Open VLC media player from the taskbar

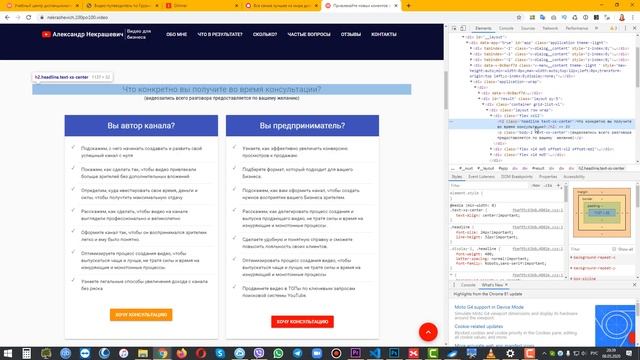(491, 353)
